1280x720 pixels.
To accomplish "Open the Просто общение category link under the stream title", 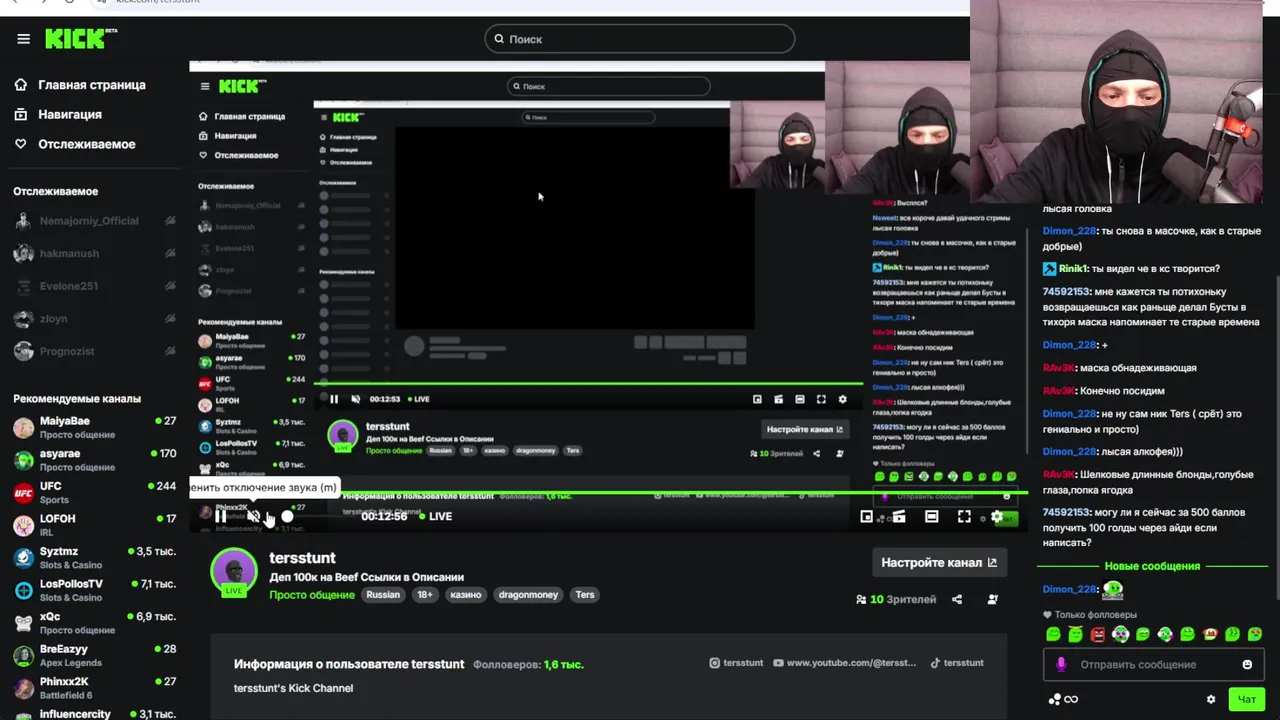I will pyautogui.click(x=312, y=595).
